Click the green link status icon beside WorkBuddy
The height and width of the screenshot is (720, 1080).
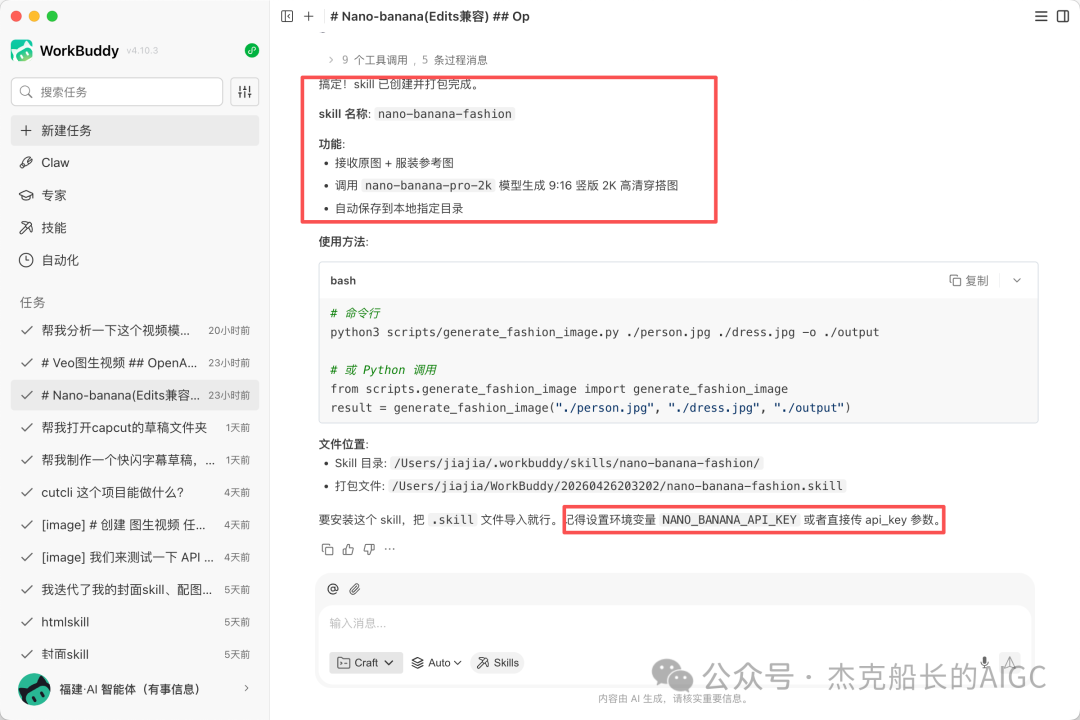[251, 50]
